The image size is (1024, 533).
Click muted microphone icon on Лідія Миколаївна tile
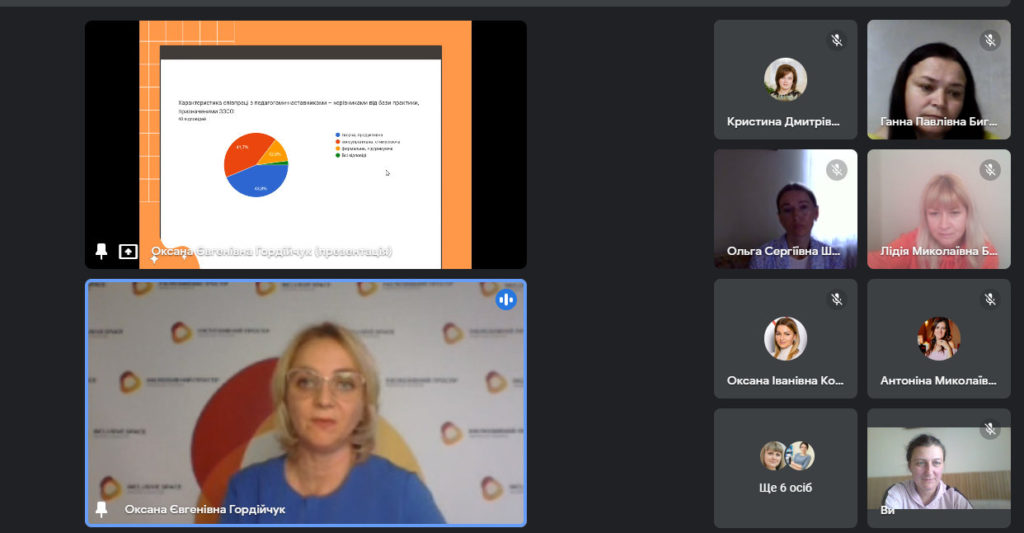[990, 170]
